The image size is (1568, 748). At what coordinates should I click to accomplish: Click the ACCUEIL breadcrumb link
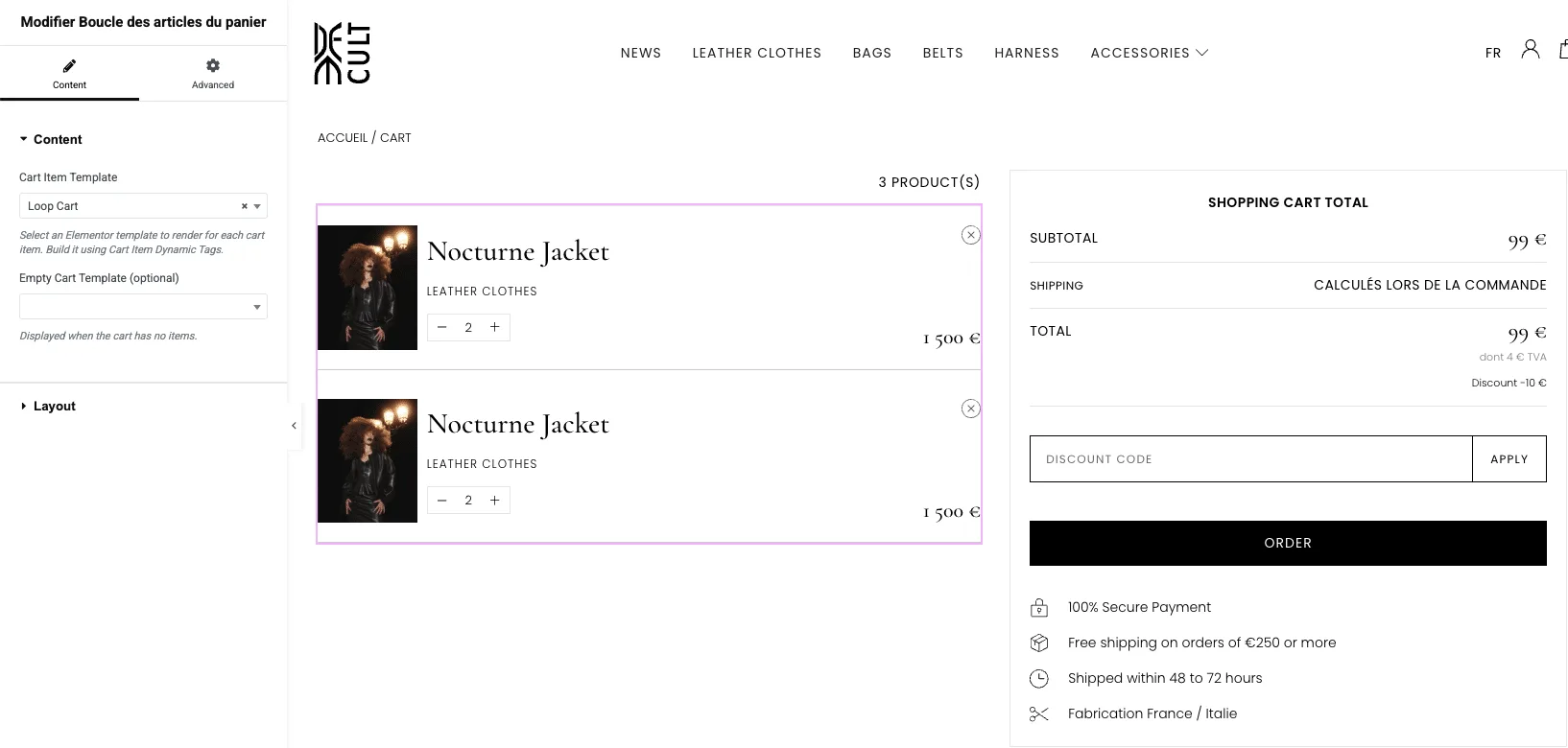[x=343, y=138]
